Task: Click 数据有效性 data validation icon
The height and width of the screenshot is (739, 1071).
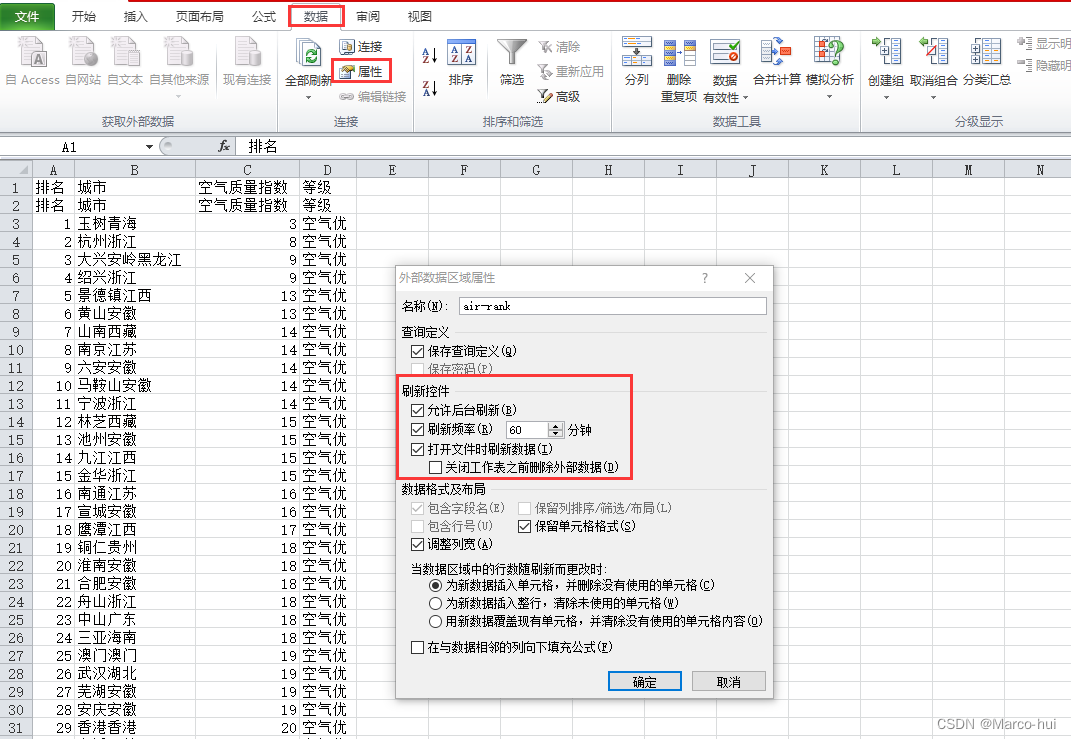Action: (x=725, y=53)
